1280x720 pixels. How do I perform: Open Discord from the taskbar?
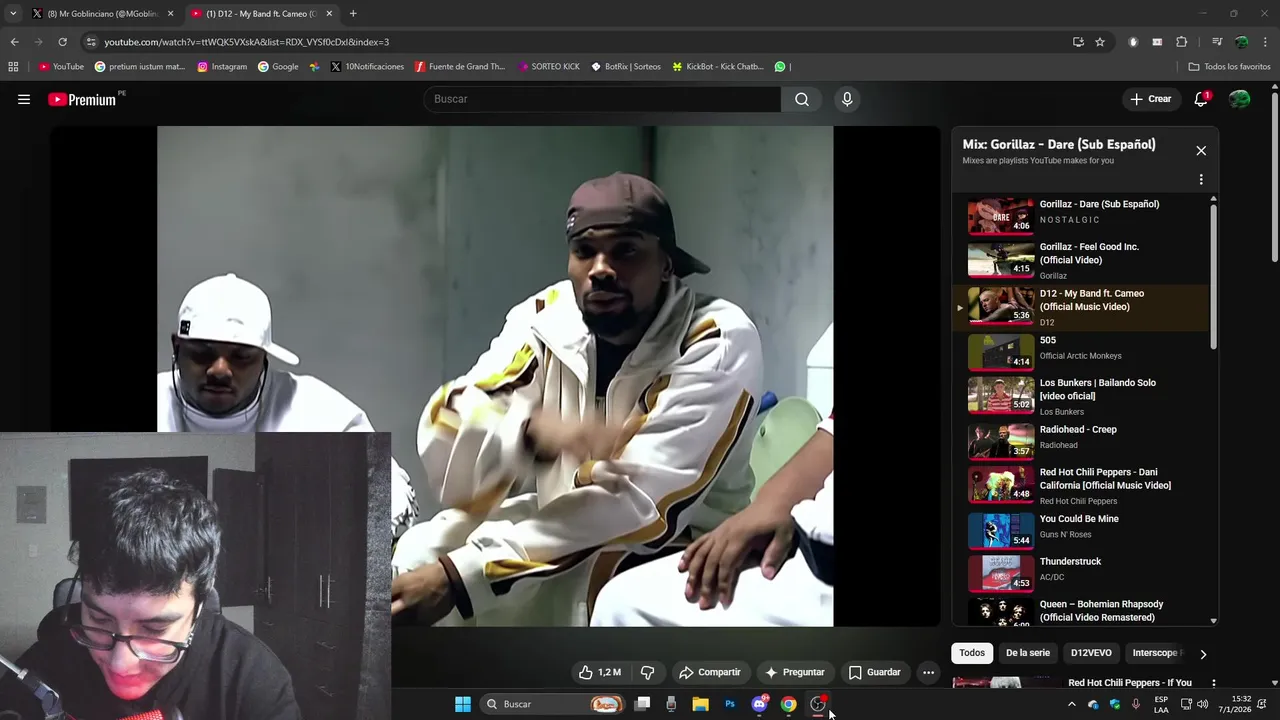[759, 704]
